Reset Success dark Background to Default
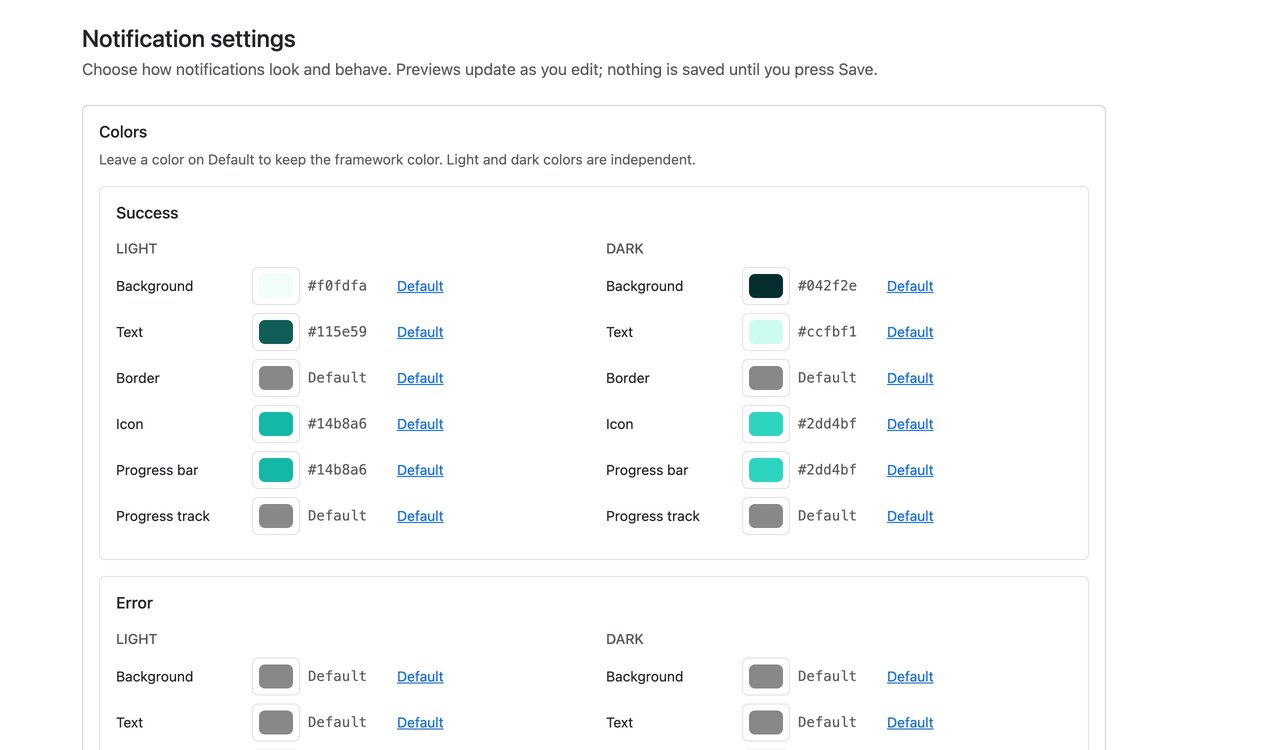 click(910, 286)
